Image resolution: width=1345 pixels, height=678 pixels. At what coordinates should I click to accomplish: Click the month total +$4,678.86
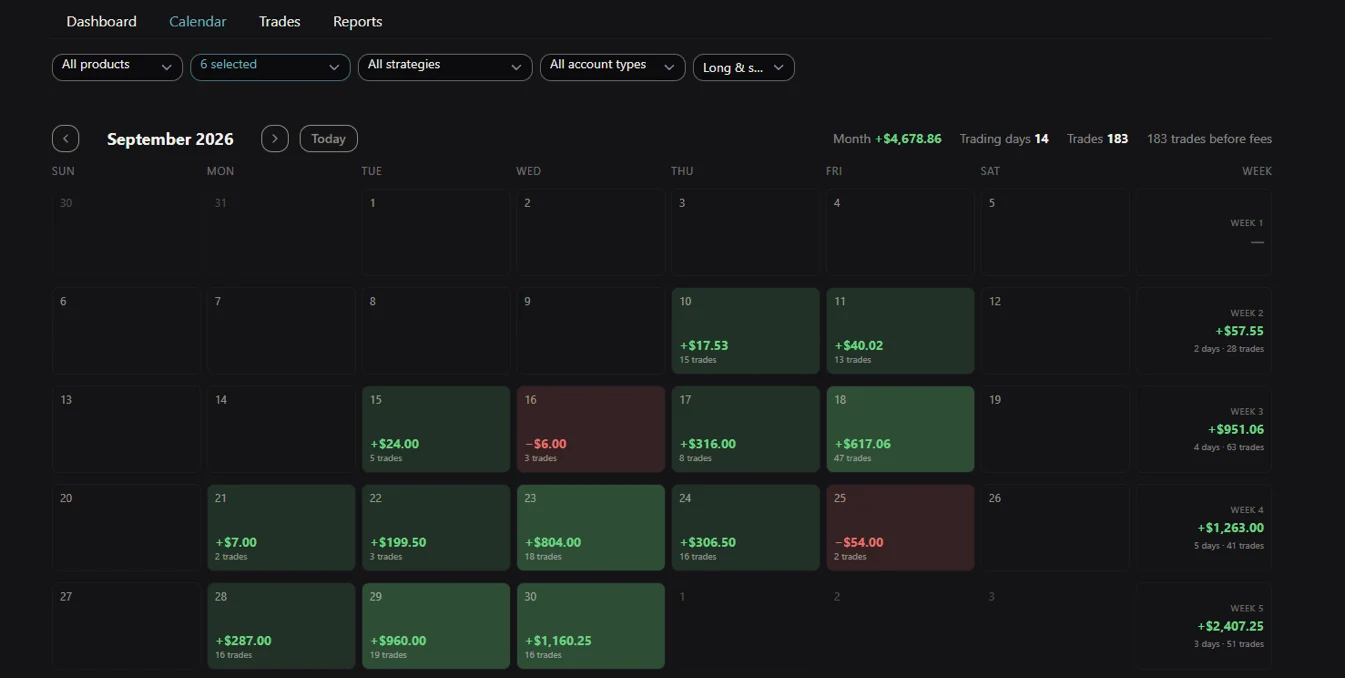coord(908,139)
